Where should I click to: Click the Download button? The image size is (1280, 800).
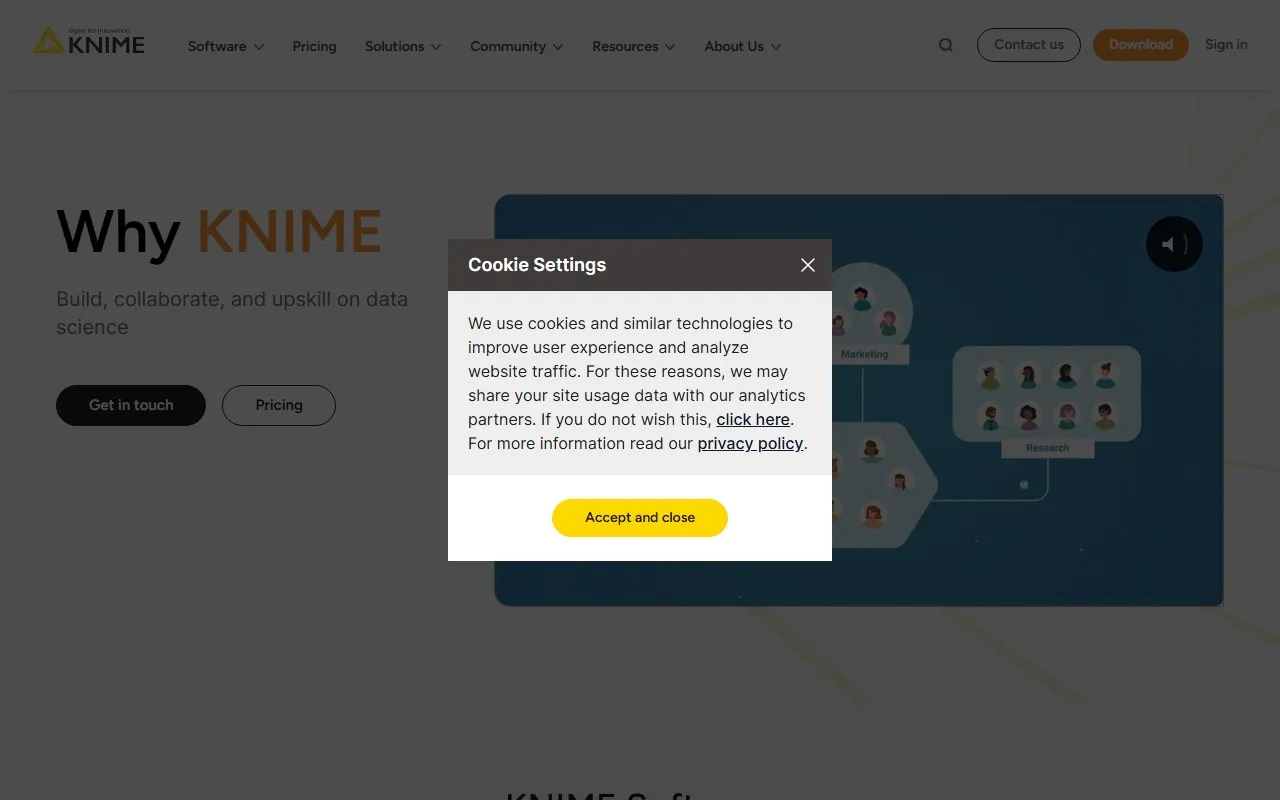[x=1140, y=44]
